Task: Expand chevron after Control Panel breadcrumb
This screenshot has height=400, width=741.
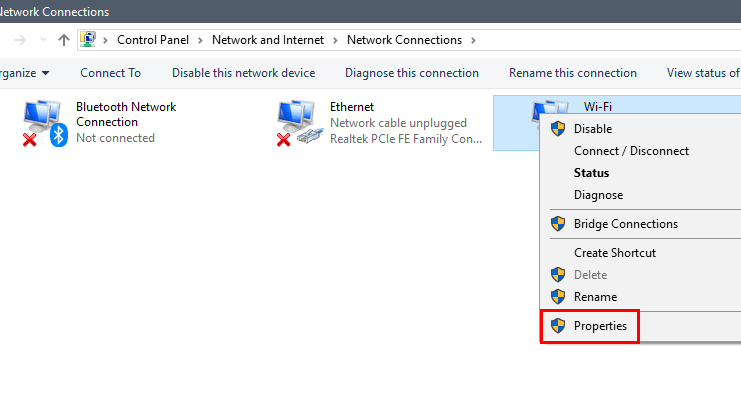Action: point(200,40)
